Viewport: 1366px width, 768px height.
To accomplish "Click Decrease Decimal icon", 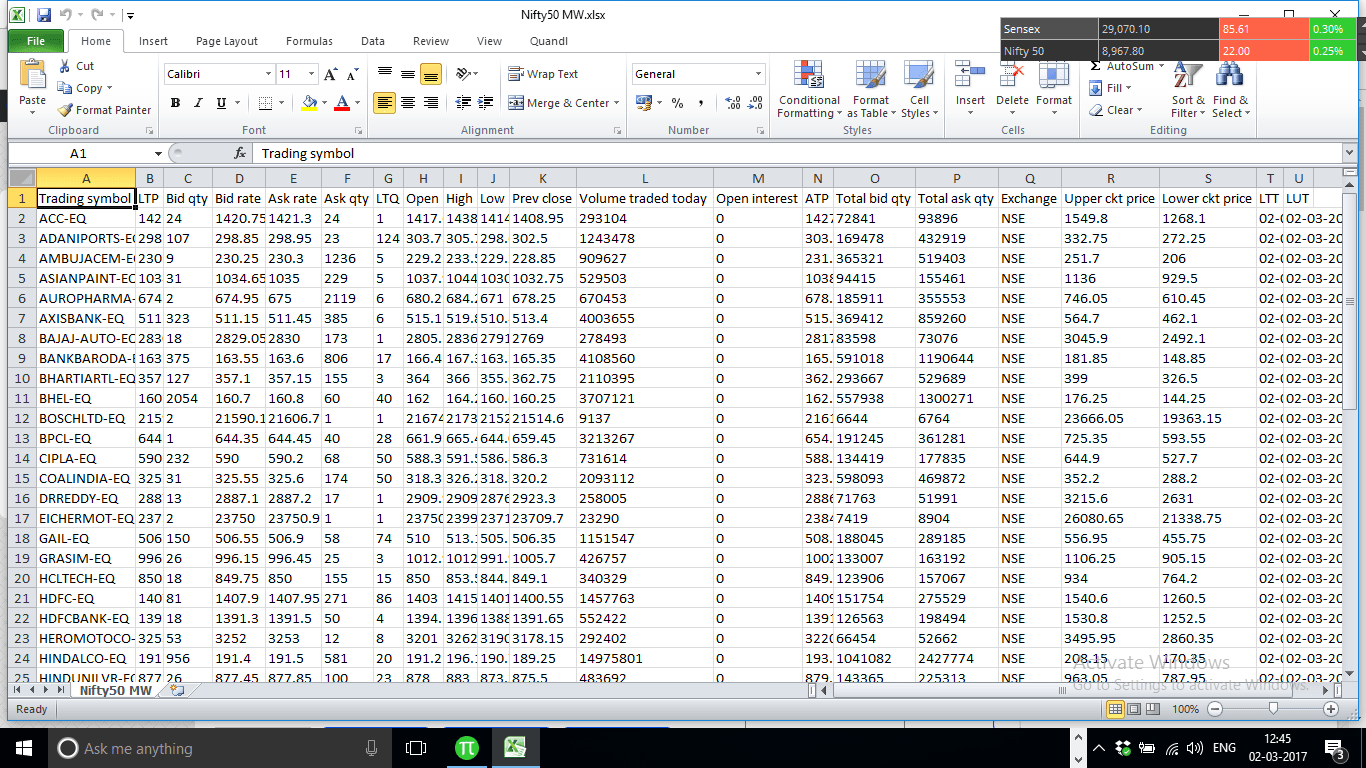I will point(756,103).
